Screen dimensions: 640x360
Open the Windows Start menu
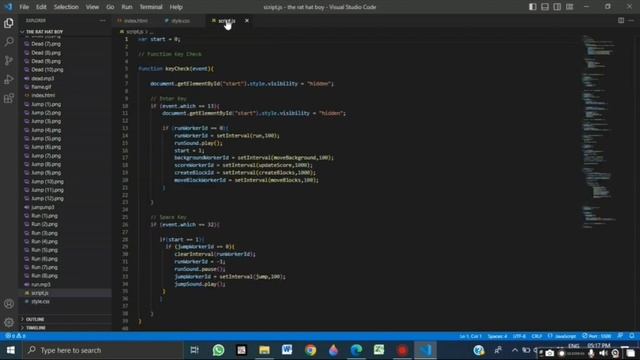tap(11, 350)
